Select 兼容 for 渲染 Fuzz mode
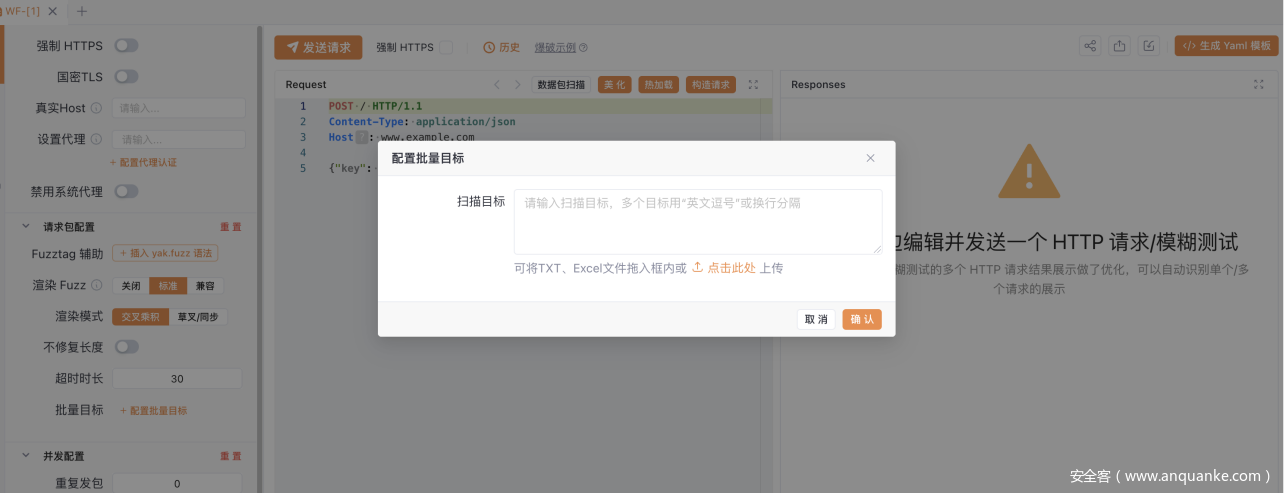The height and width of the screenshot is (495, 1286). click(206, 286)
